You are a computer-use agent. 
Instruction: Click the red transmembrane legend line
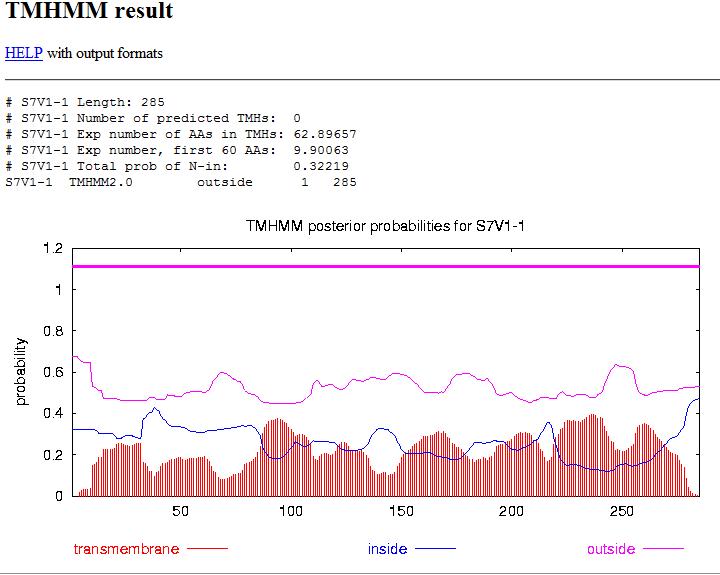pyautogui.click(x=207, y=549)
